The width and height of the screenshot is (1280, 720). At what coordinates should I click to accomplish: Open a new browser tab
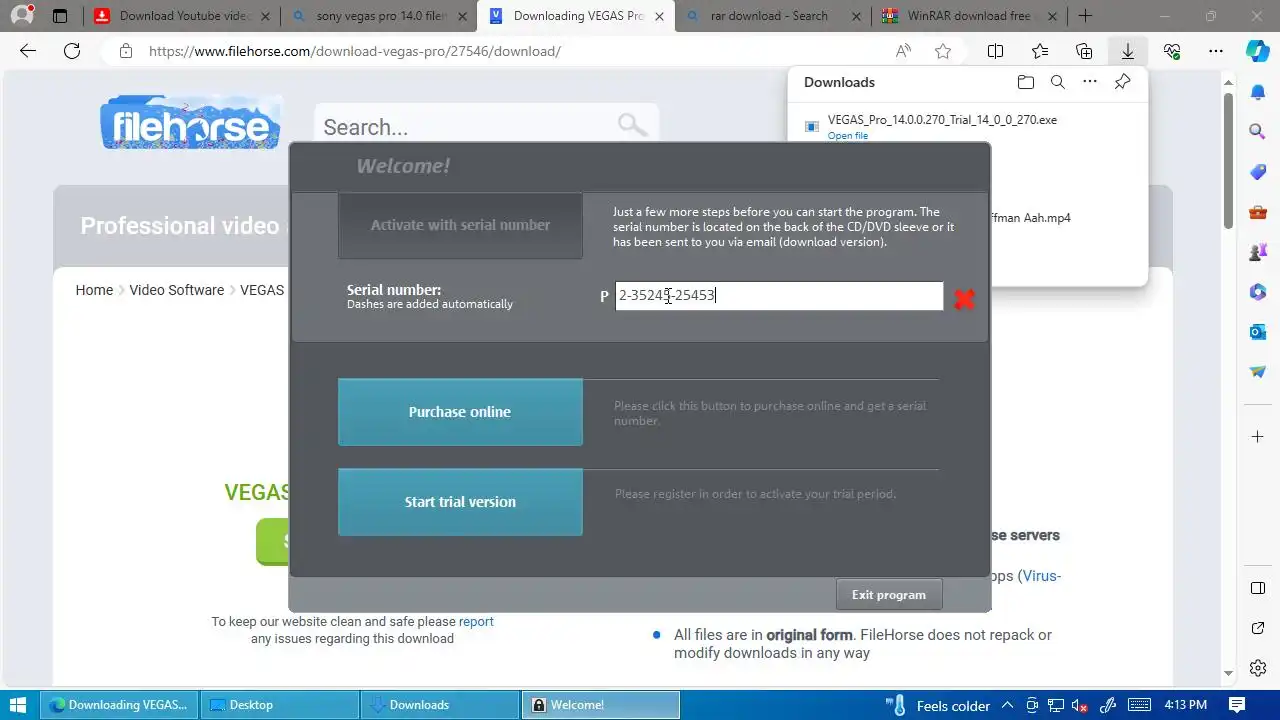click(1085, 16)
